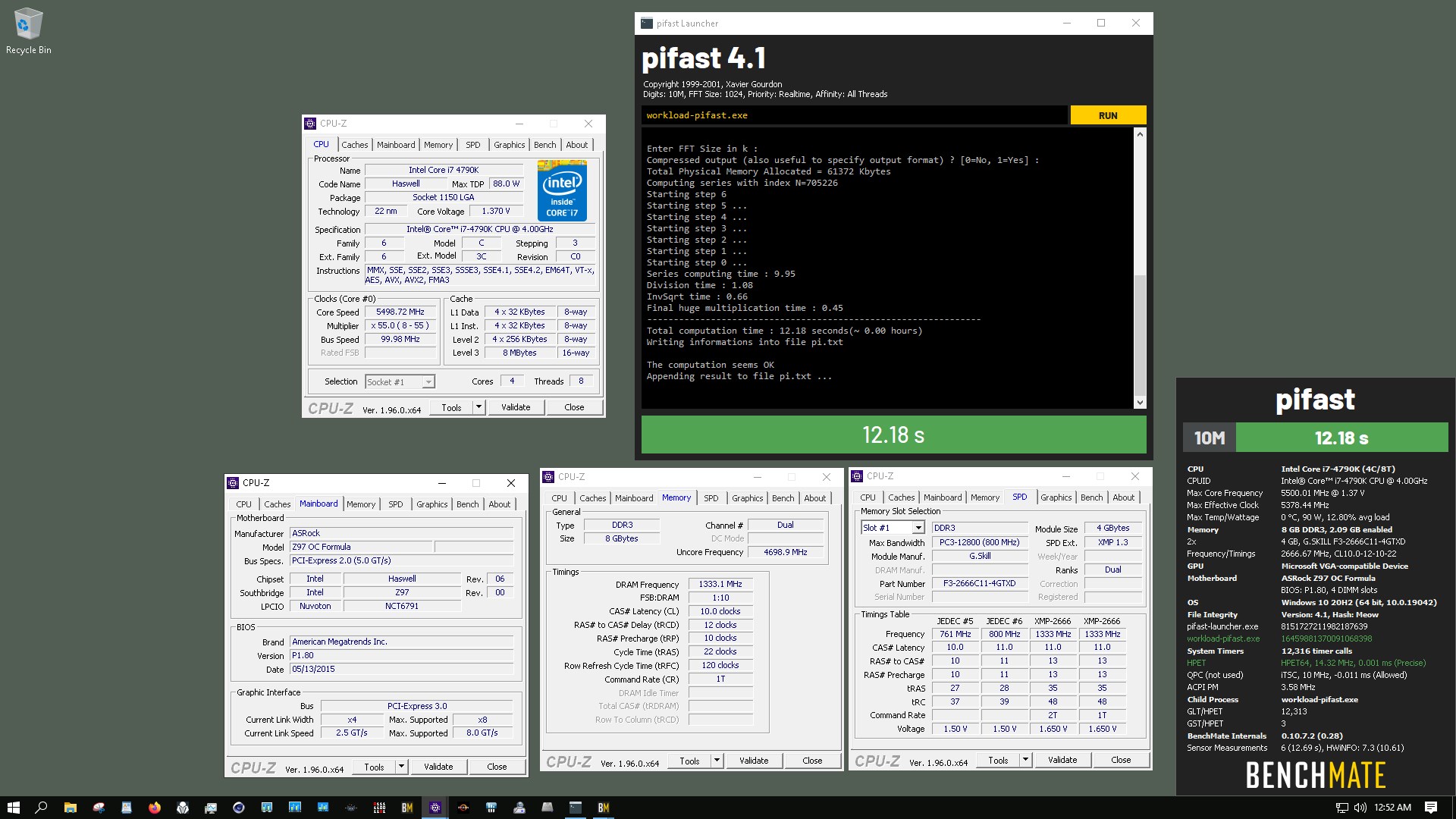This screenshot has width=1456, height=819.
Task: Open taskbar search magnifier
Action: click(x=41, y=808)
